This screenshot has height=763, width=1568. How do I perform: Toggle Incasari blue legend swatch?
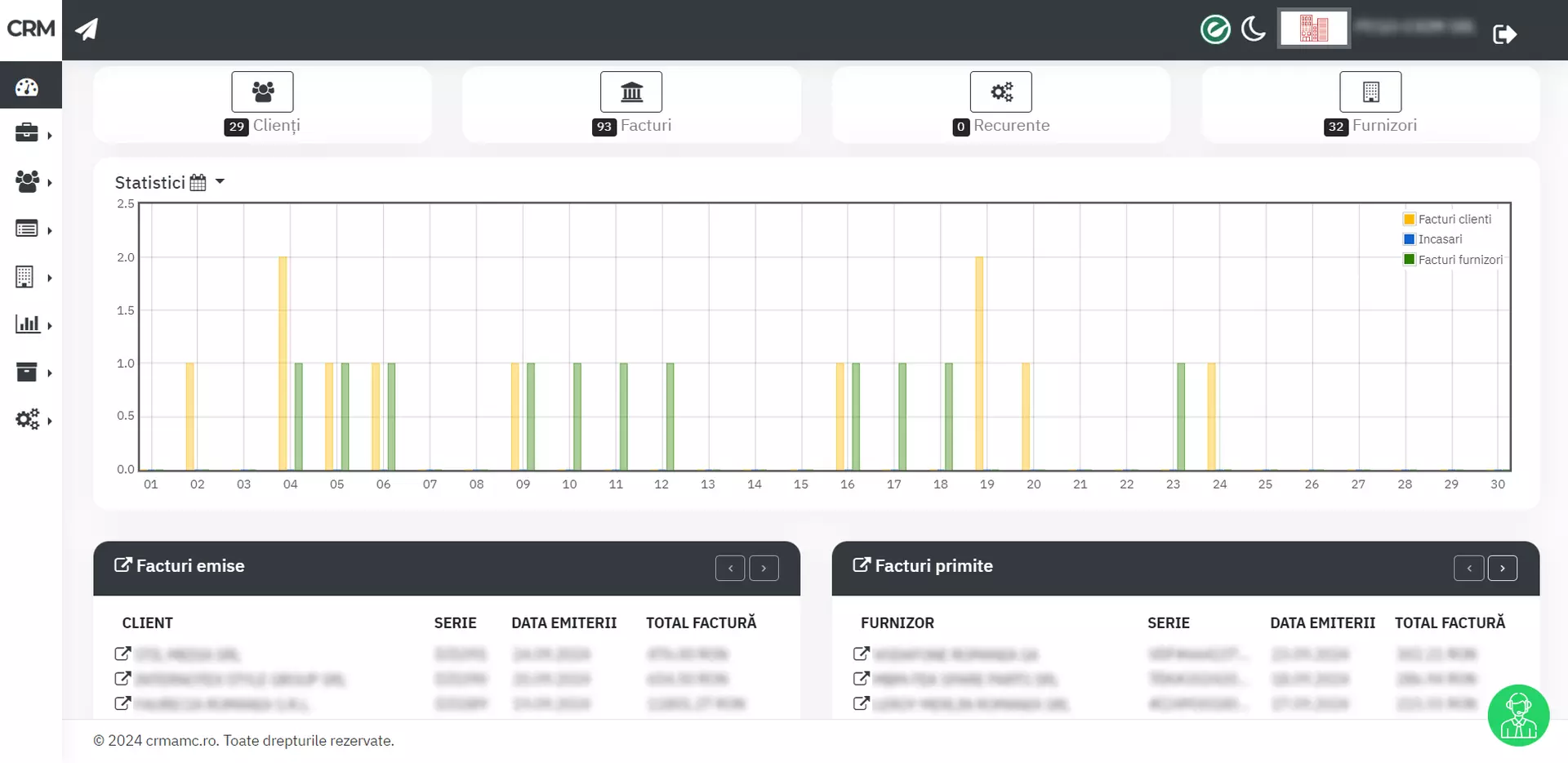1409,239
